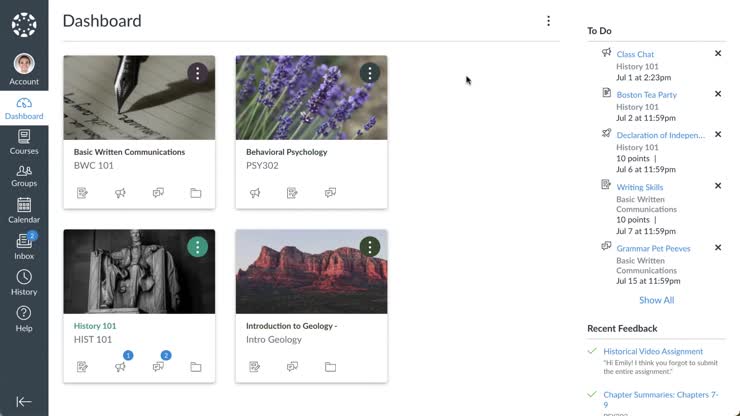The image size is (740, 416).
Task: Click the Intro Geology course code text
Action: click(x=274, y=340)
